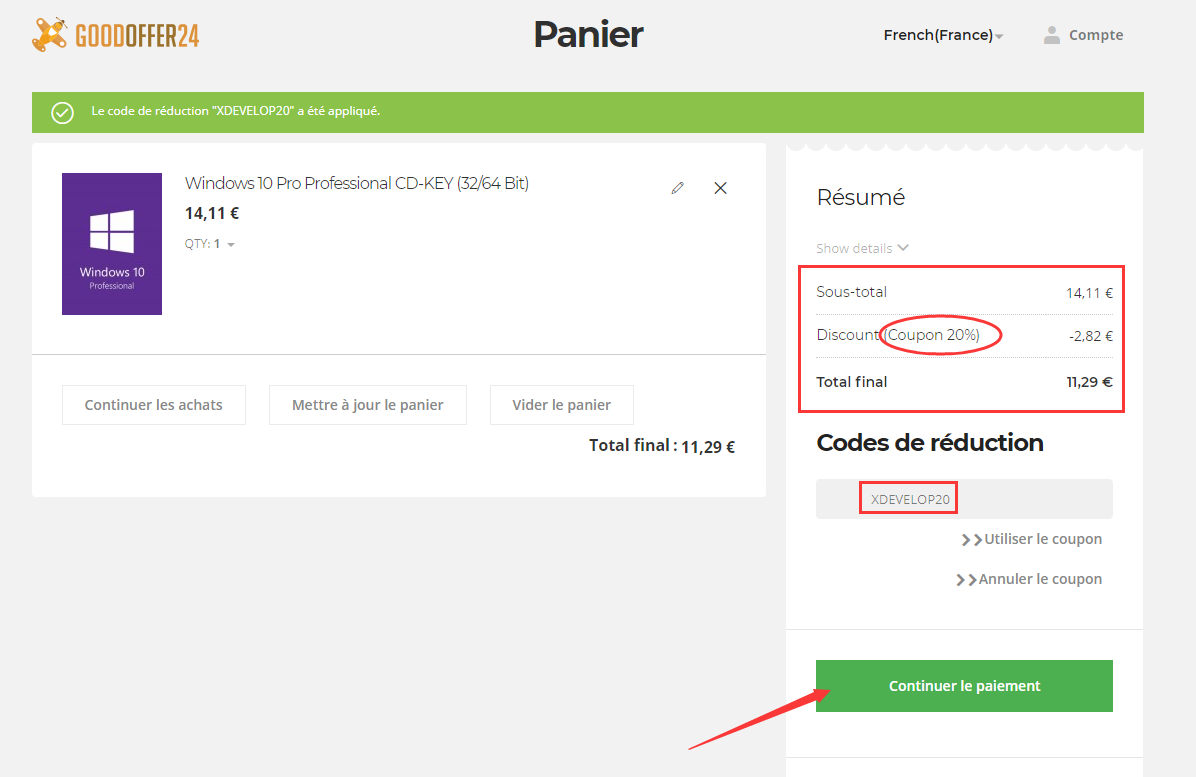The height and width of the screenshot is (777, 1196).
Task: Click Vider le panier button
Action: 561,405
